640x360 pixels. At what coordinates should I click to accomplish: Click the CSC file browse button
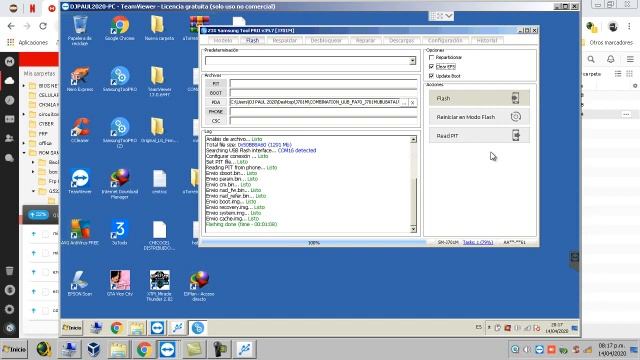(216, 121)
